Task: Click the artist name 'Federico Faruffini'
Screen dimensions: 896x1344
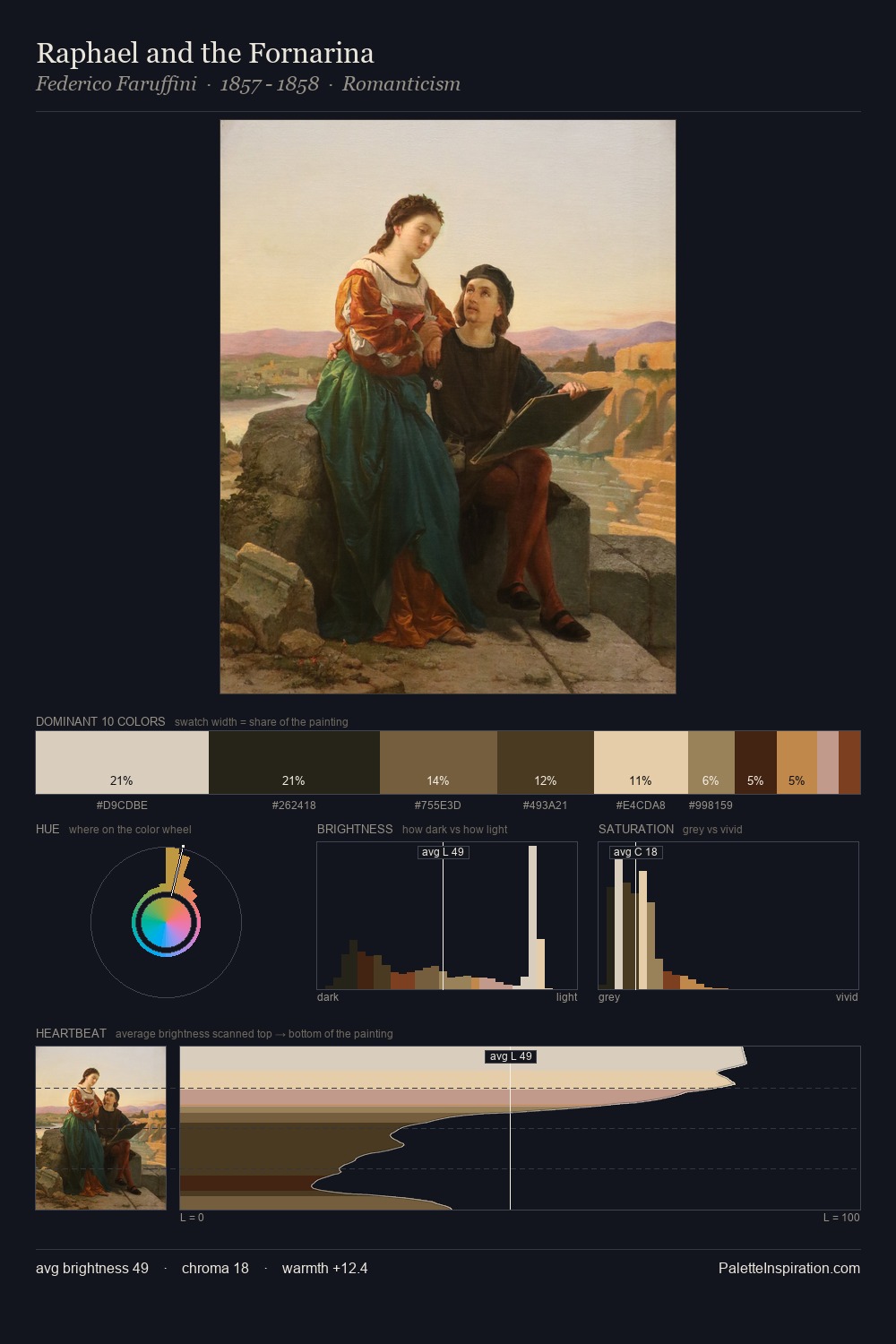Action: (x=116, y=84)
